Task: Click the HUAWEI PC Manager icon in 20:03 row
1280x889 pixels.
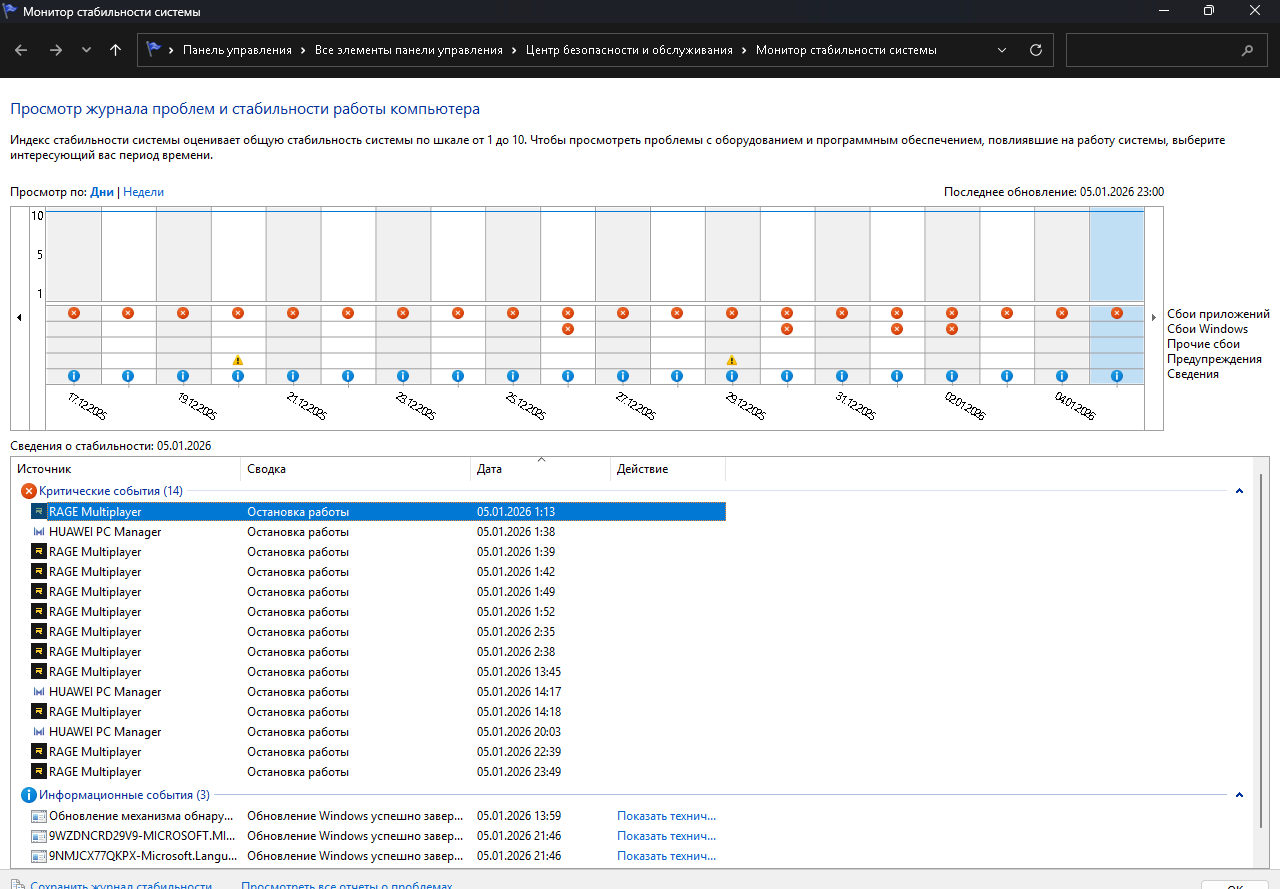Action: click(39, 732)
